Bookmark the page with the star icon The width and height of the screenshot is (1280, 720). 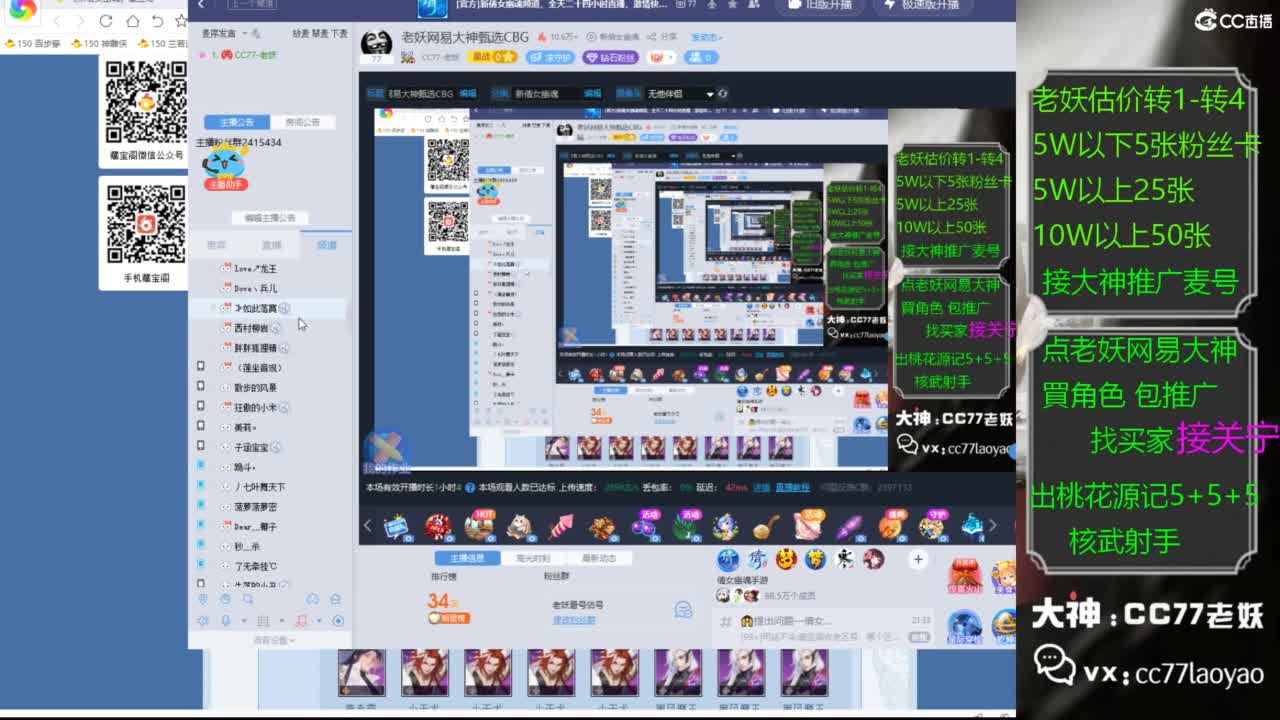click(x=181, y=21)
